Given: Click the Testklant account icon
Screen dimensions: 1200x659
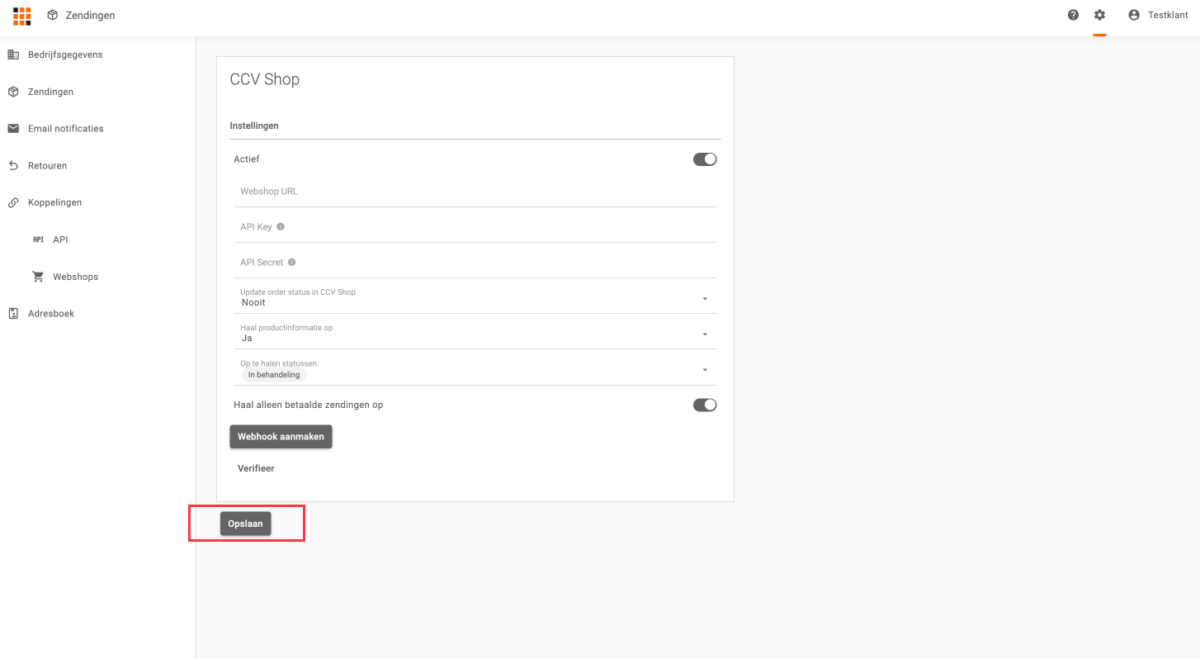Looking at the screenshot, I should pos(1134,15).
